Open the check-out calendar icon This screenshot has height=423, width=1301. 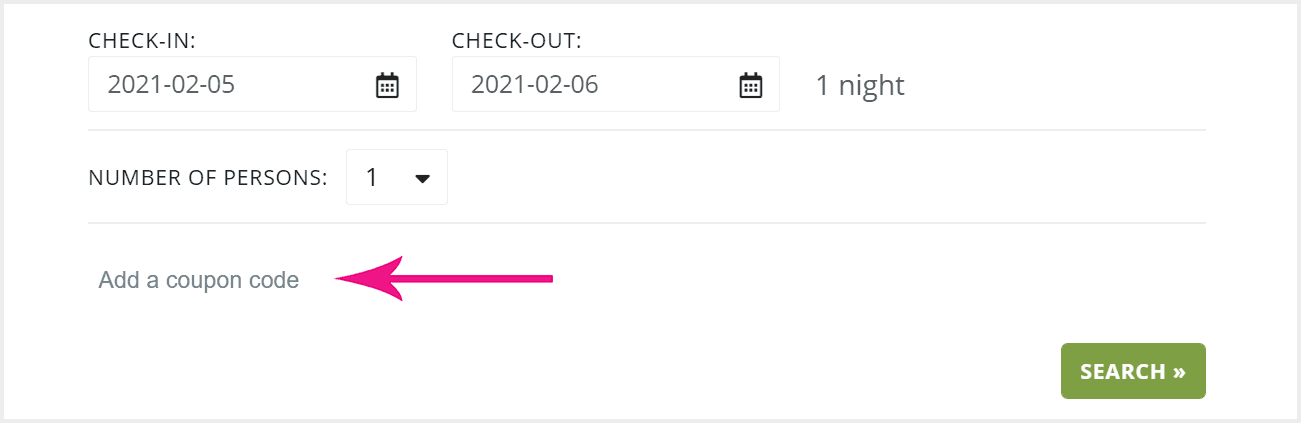[x=750, y=85]
